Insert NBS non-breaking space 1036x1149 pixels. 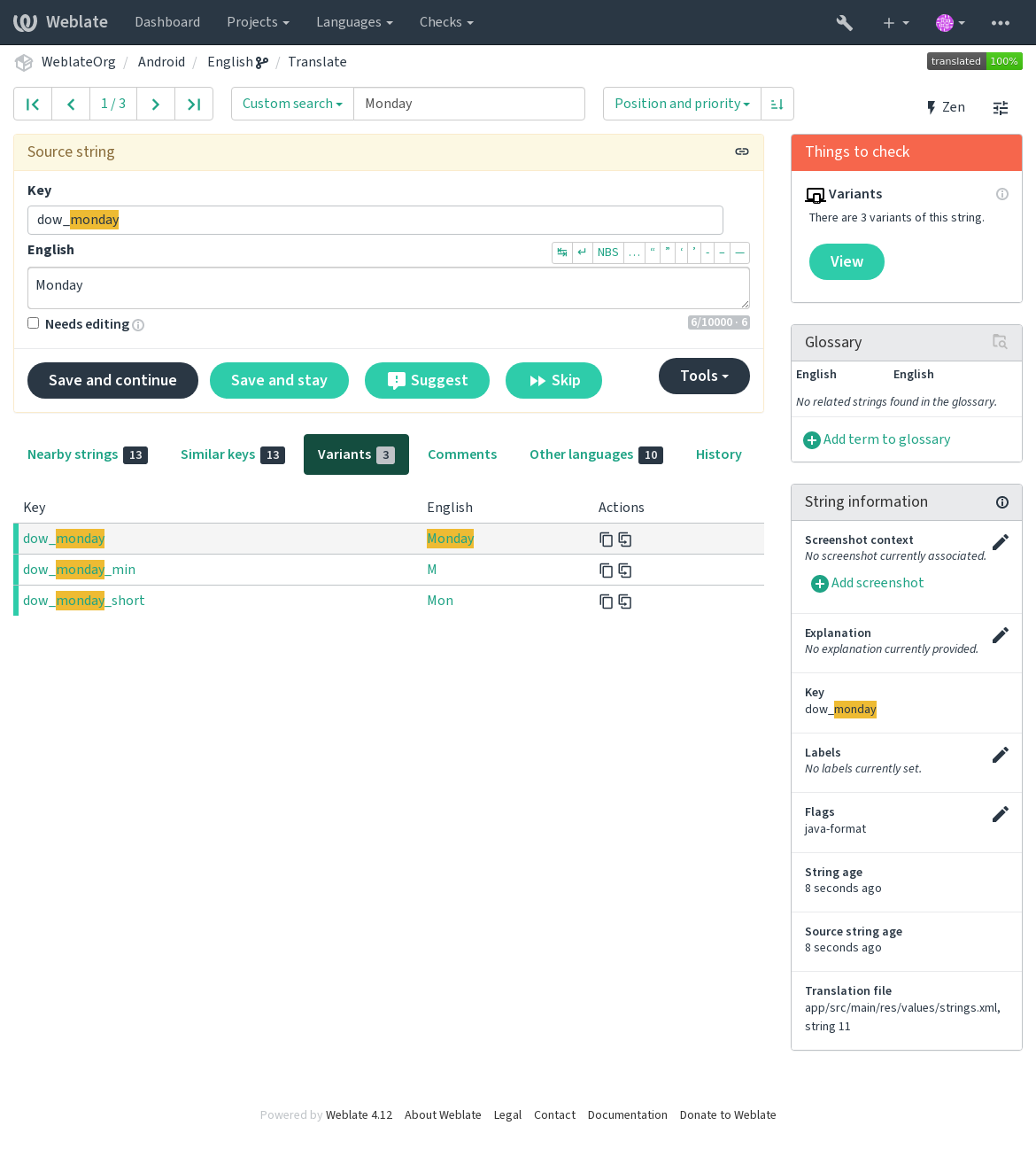point(608,252)
